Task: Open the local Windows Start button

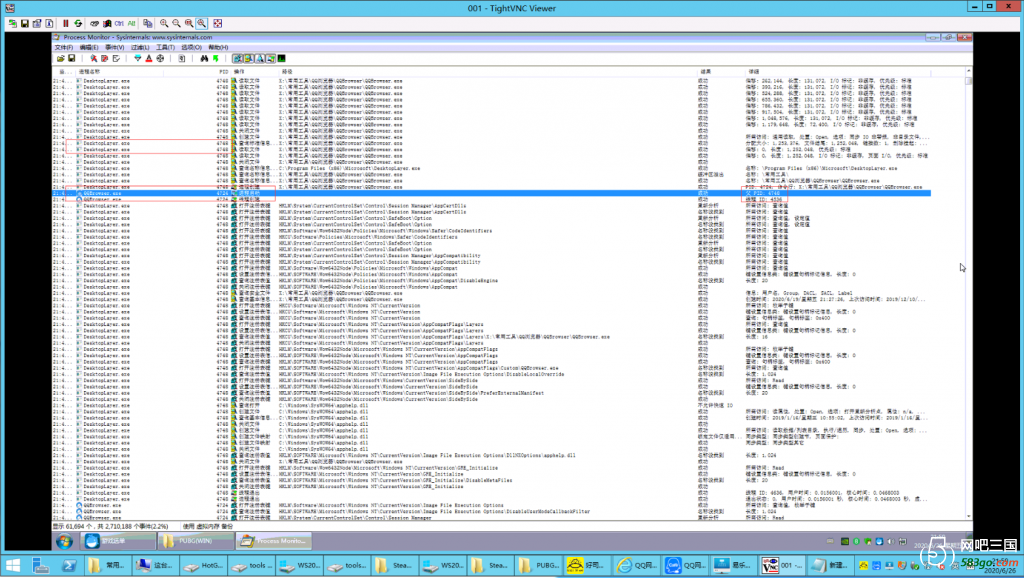Action: pyautogui.click(x=13, y=566)
